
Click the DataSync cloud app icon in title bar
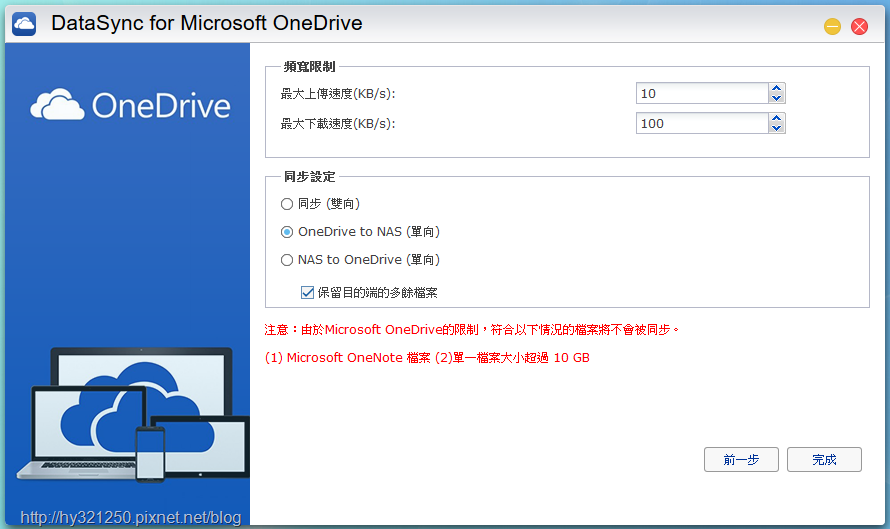(x=24, y=24)
